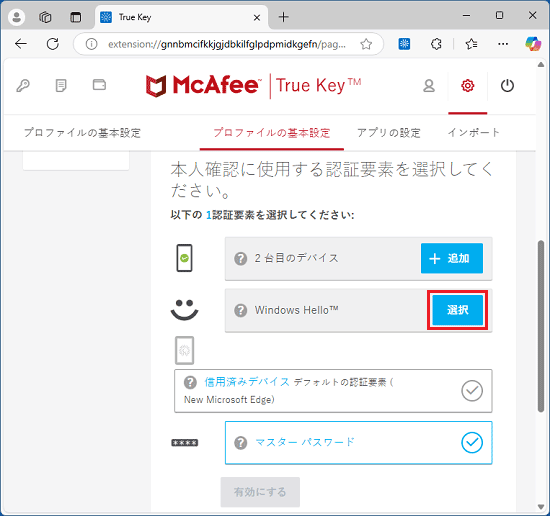Click the Windows Hello™ label

point(296,310)
